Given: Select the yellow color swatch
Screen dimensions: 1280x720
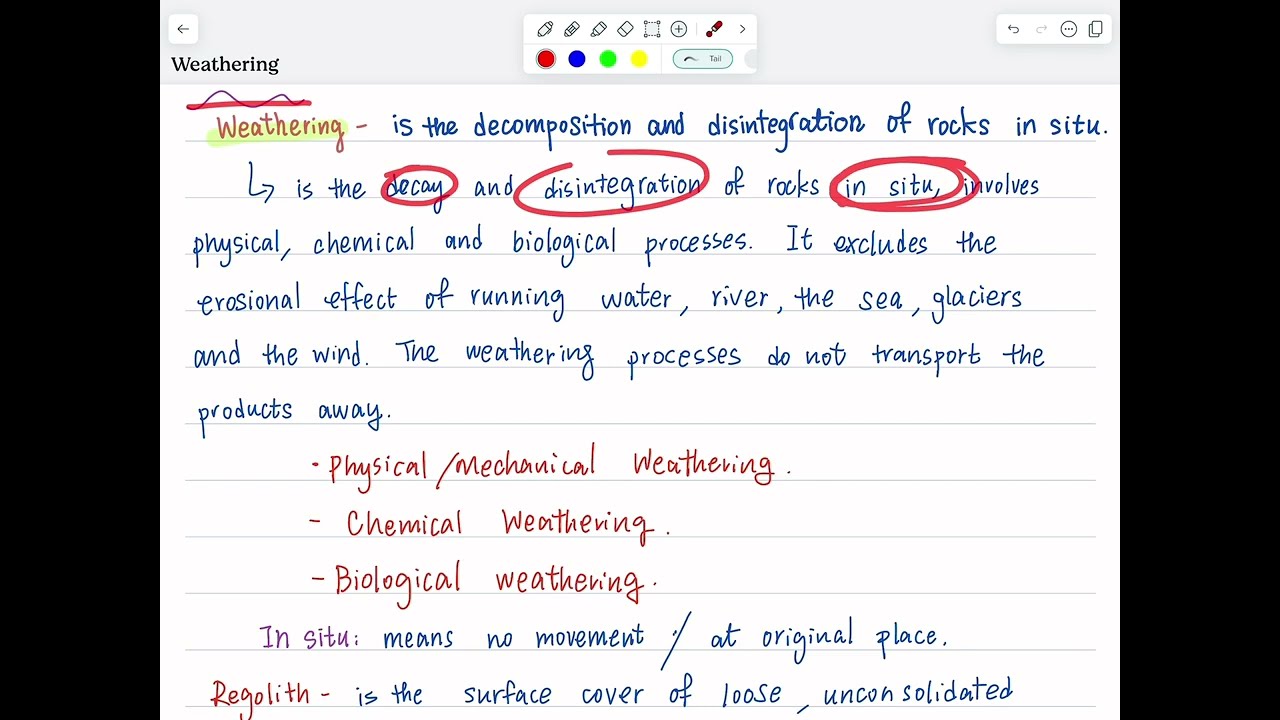Looking at the screenshot, I should tap(638, 59).
